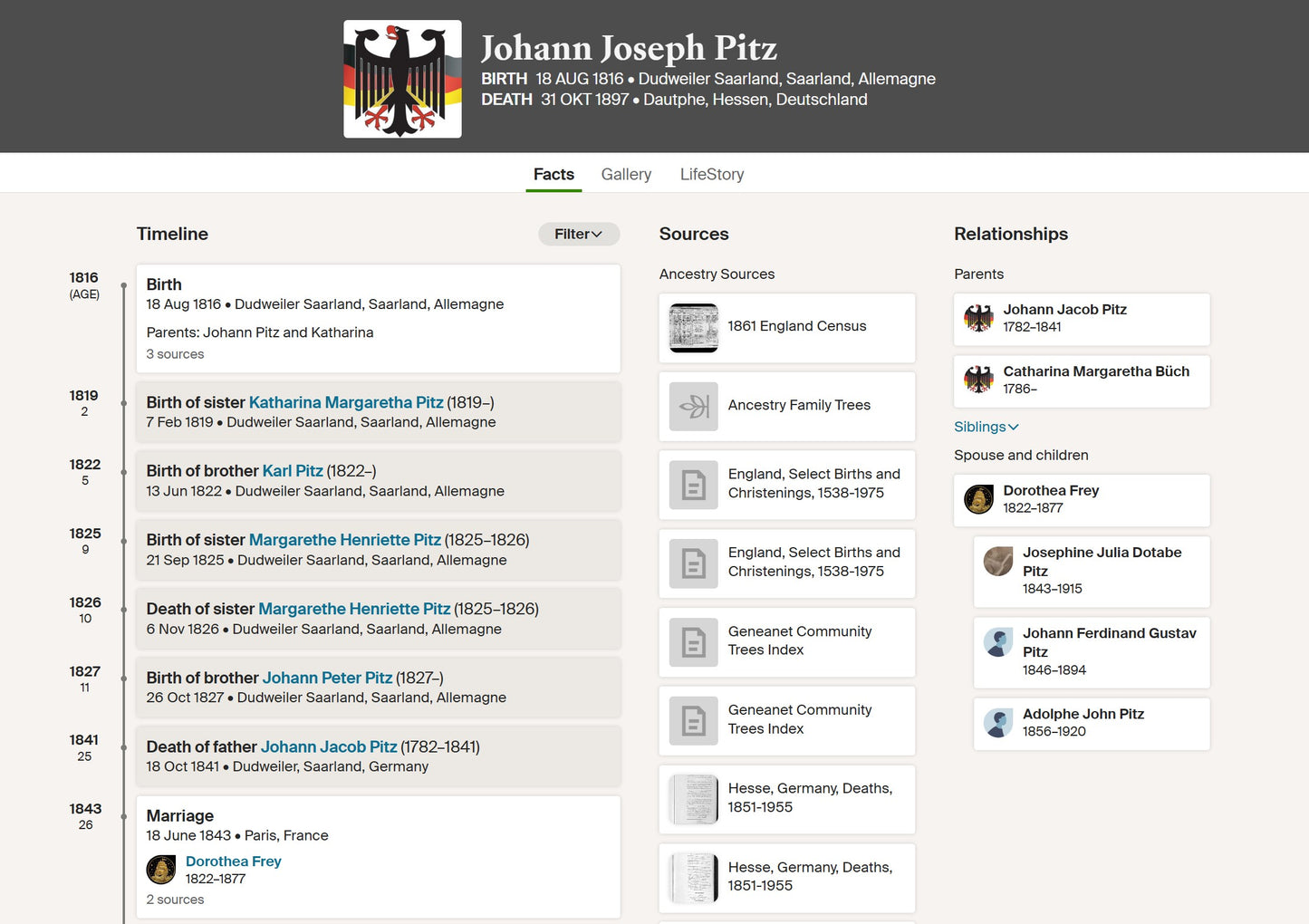This screenshot has width=1309, height=924.
Task: Click the Ancestry Family Trees leaf icon
Action: click(693, 406)
